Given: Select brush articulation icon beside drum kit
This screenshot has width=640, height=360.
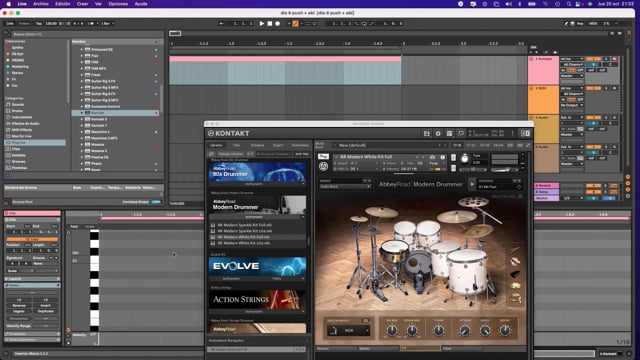Looking at the screenshot, I should pyautogui.click(x=515, y=249).
